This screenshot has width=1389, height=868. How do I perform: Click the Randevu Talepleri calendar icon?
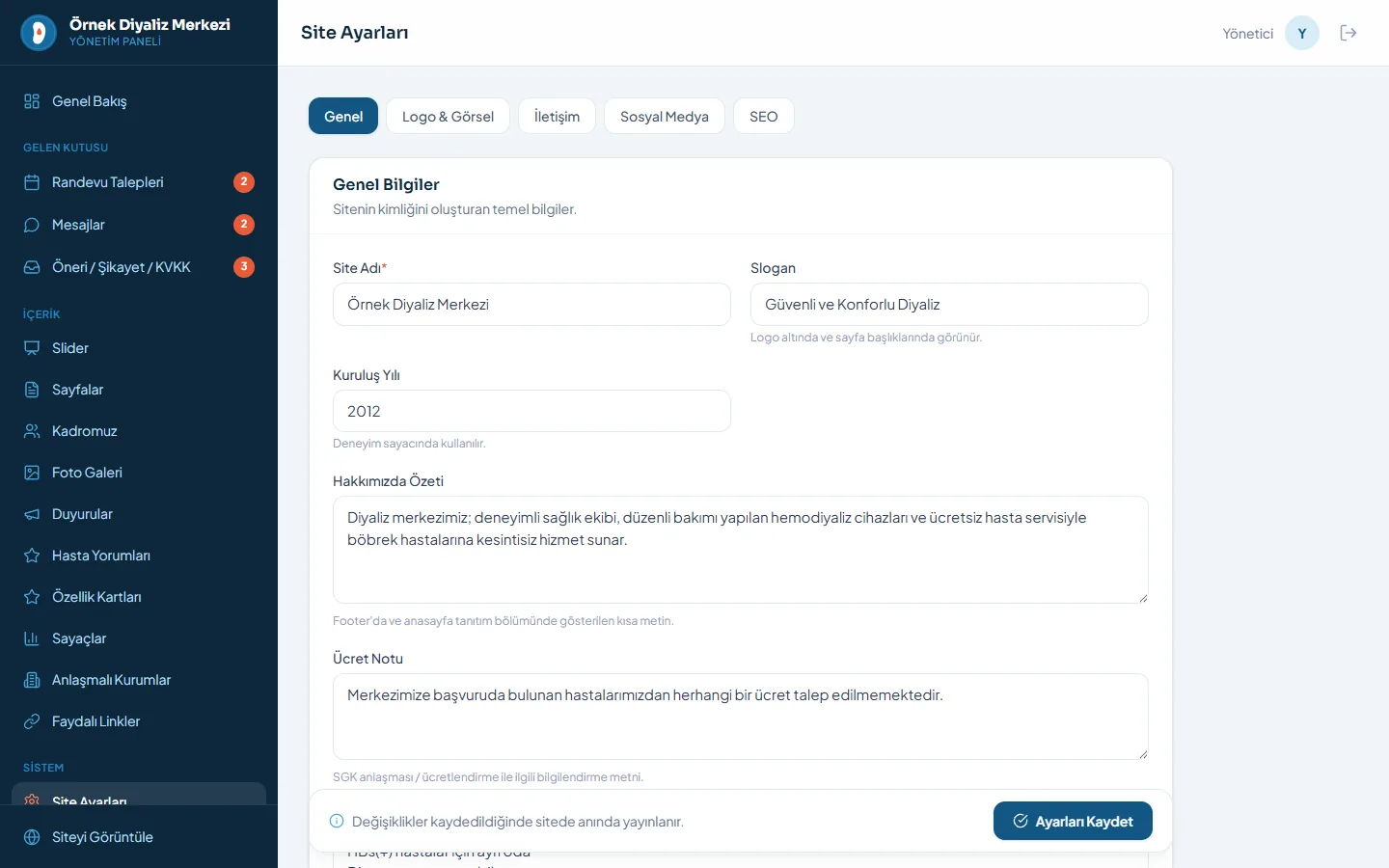[32, 182]
